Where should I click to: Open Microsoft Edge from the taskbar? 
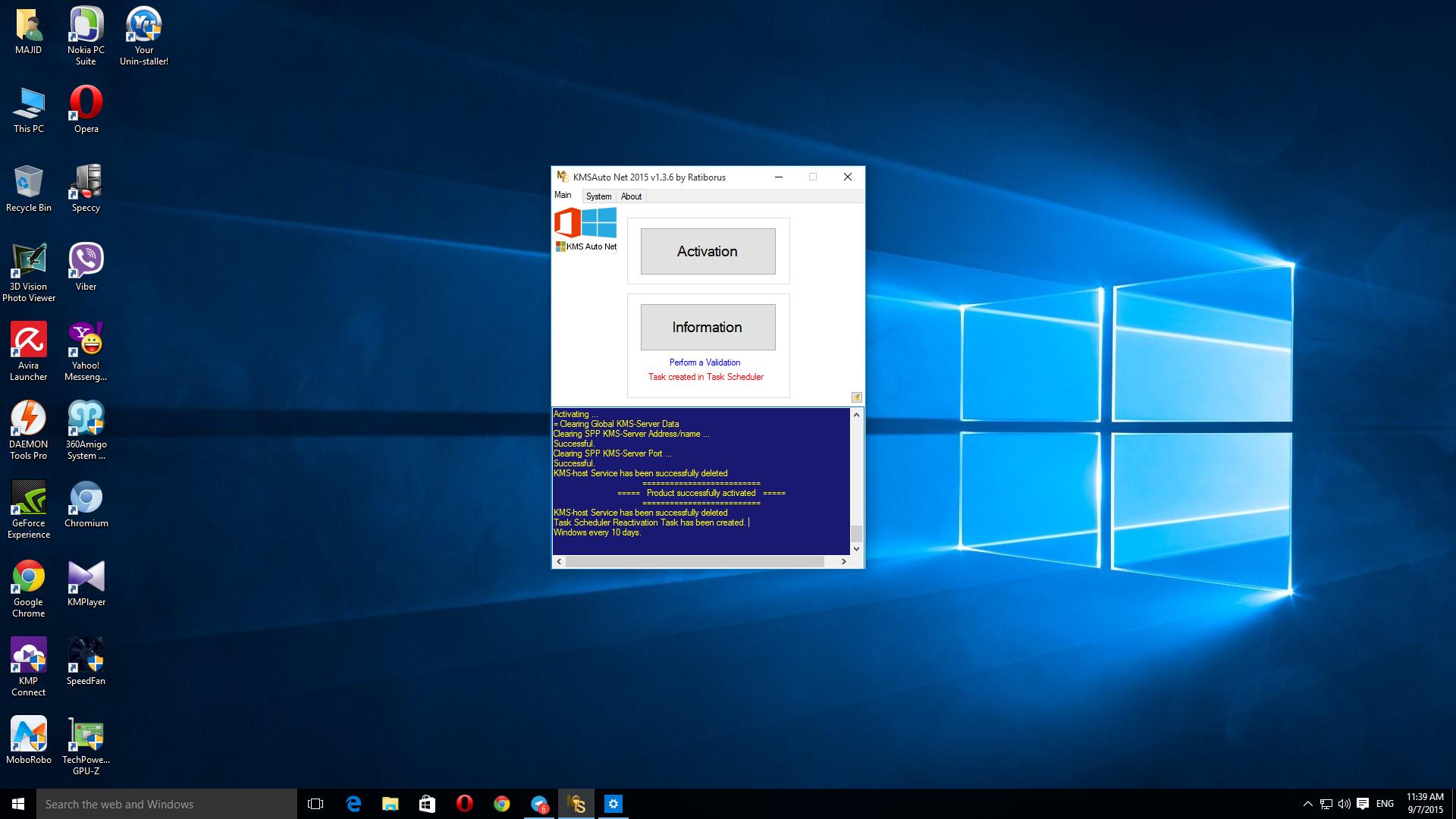(x=353, y=804)
